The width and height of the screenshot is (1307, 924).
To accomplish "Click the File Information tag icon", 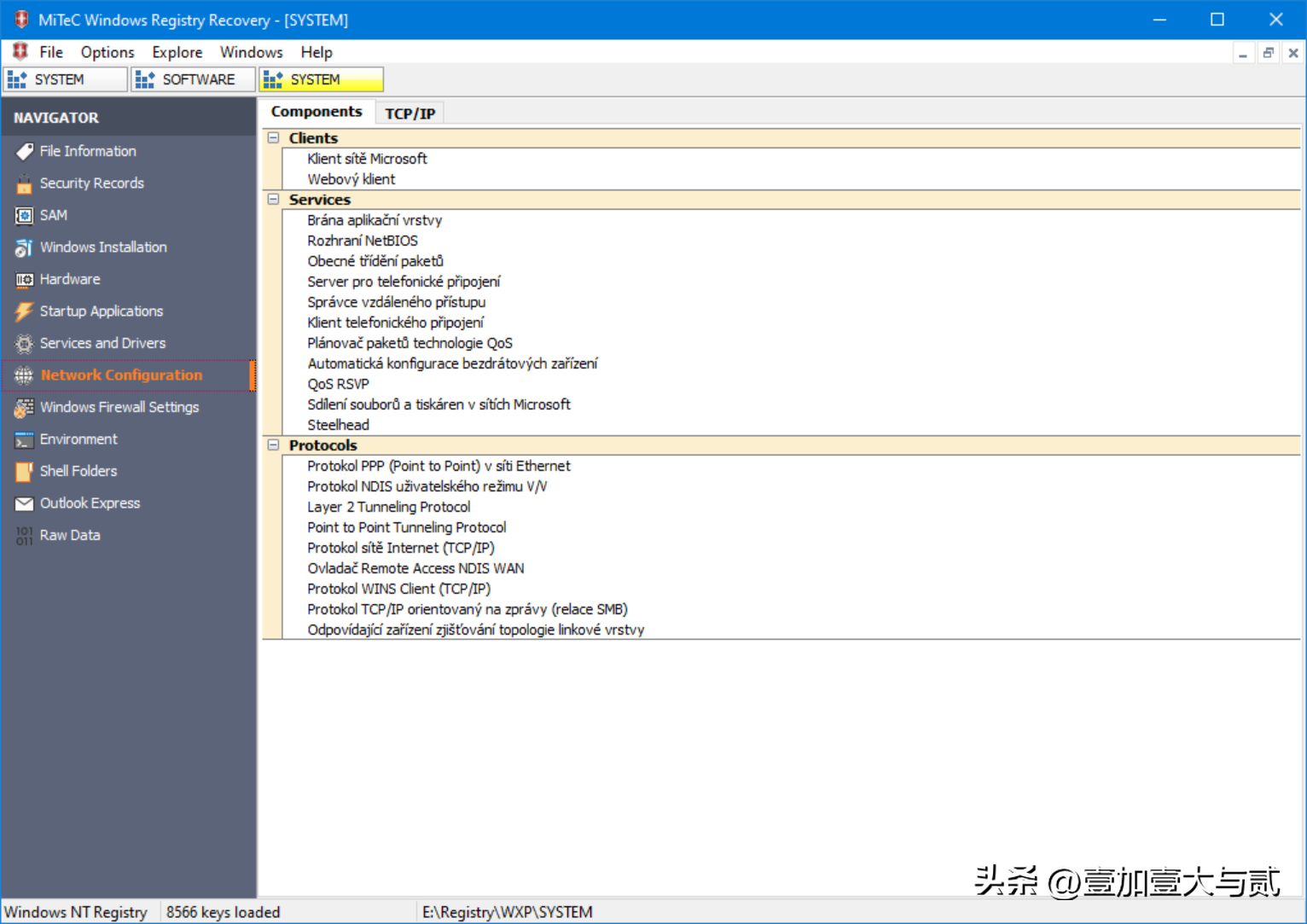I will coord(24,151).
